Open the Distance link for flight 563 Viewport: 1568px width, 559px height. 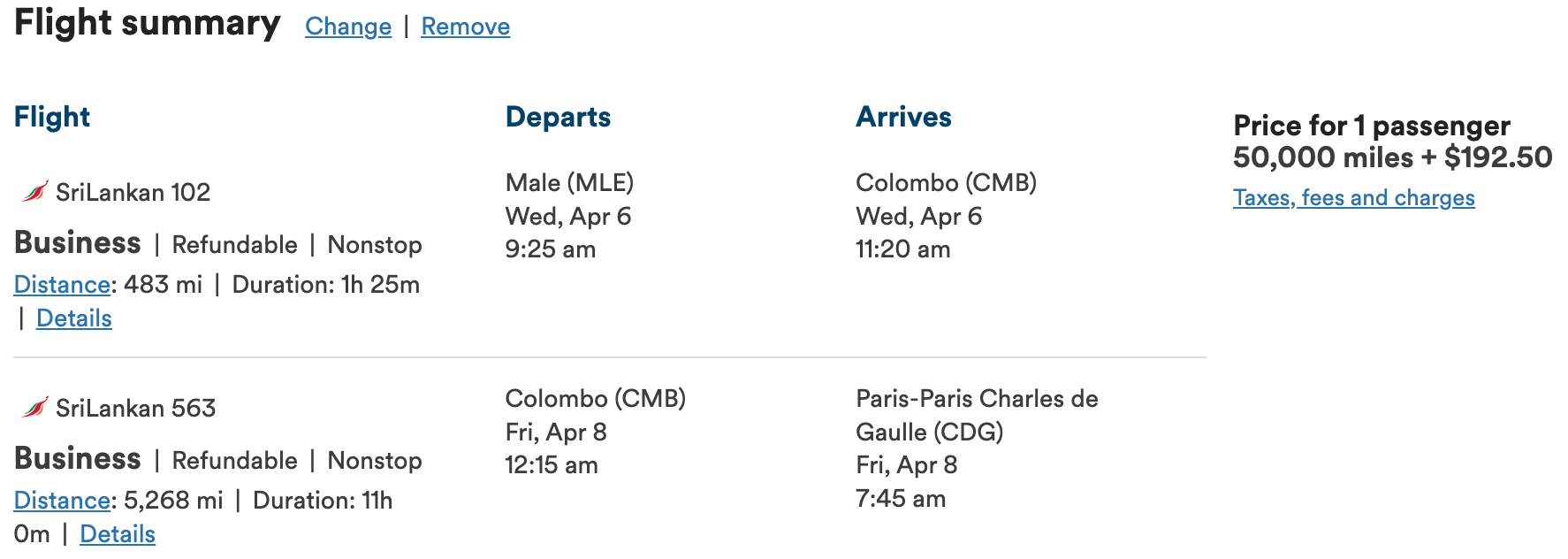click(x=60, y=500)
